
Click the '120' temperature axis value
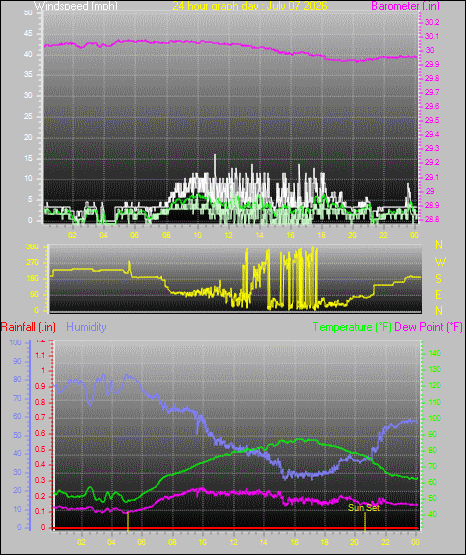pos(434,385)
